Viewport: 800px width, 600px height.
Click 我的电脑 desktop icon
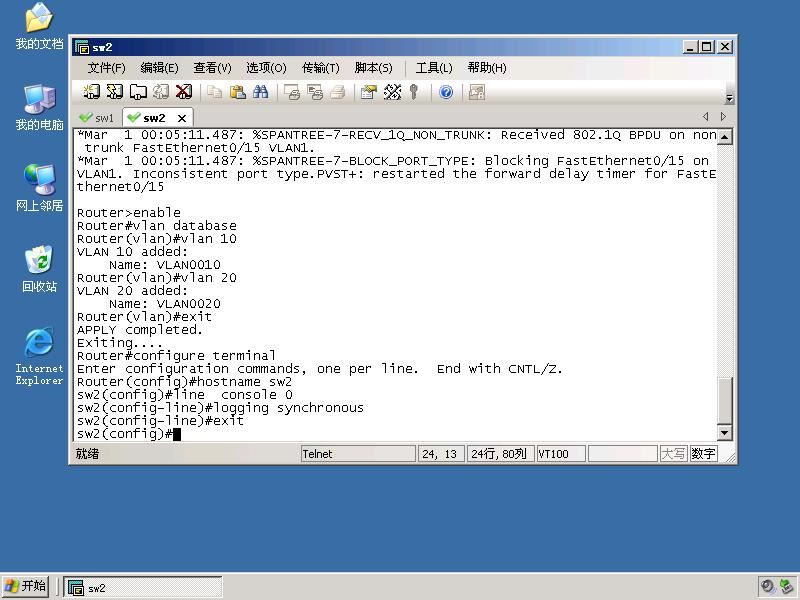tap(39, 108)
